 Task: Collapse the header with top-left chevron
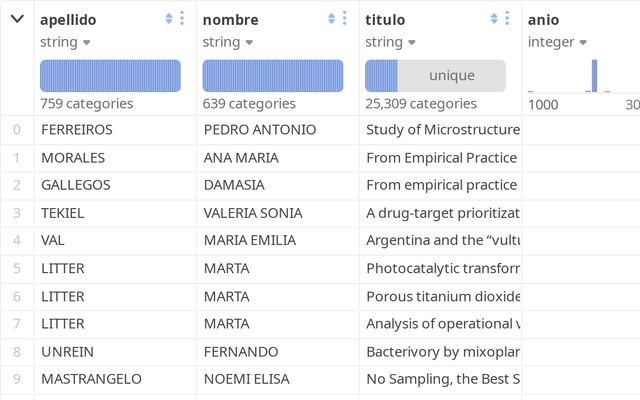coord(17,19)
